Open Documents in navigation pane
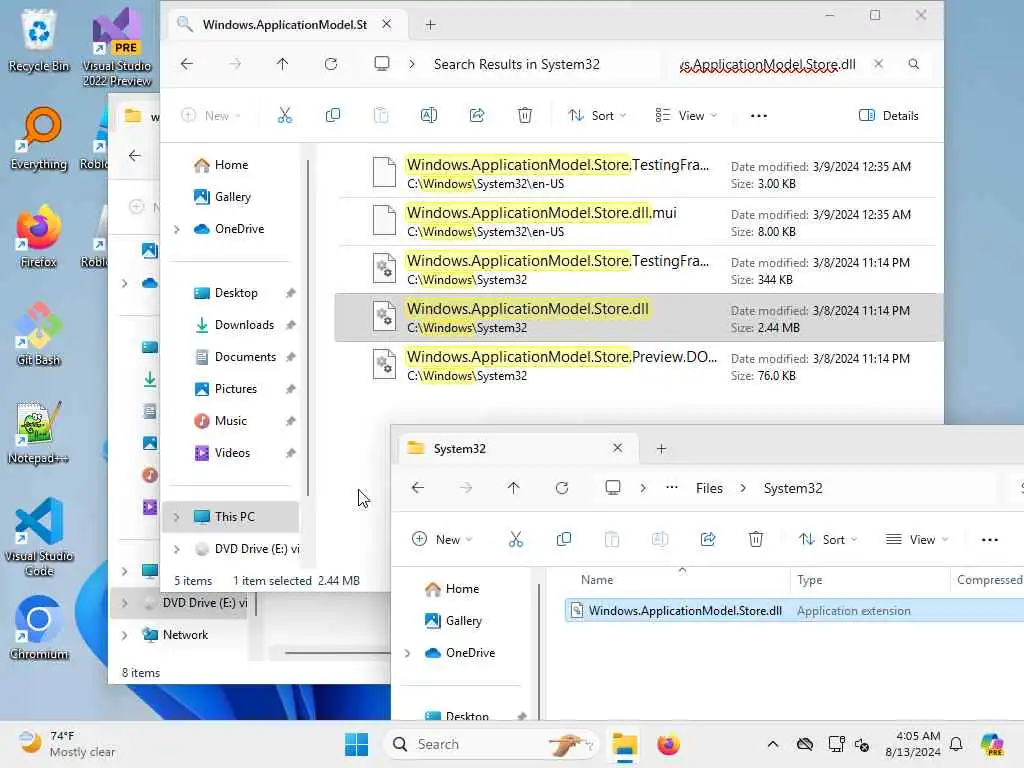This screenshot has width=1024, height=768. pos(245,357)
